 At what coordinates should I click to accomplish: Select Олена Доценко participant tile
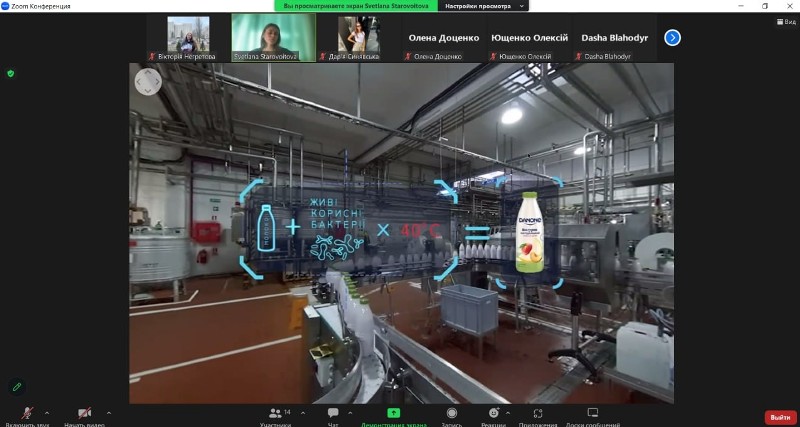tap(444, 38)
